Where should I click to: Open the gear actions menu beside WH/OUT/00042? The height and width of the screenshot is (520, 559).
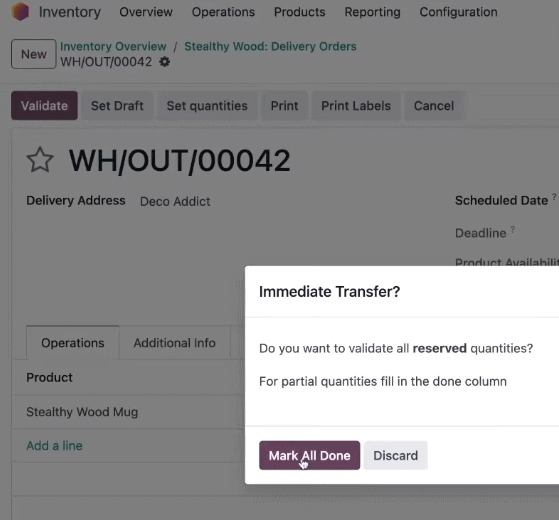coord(164,62)
